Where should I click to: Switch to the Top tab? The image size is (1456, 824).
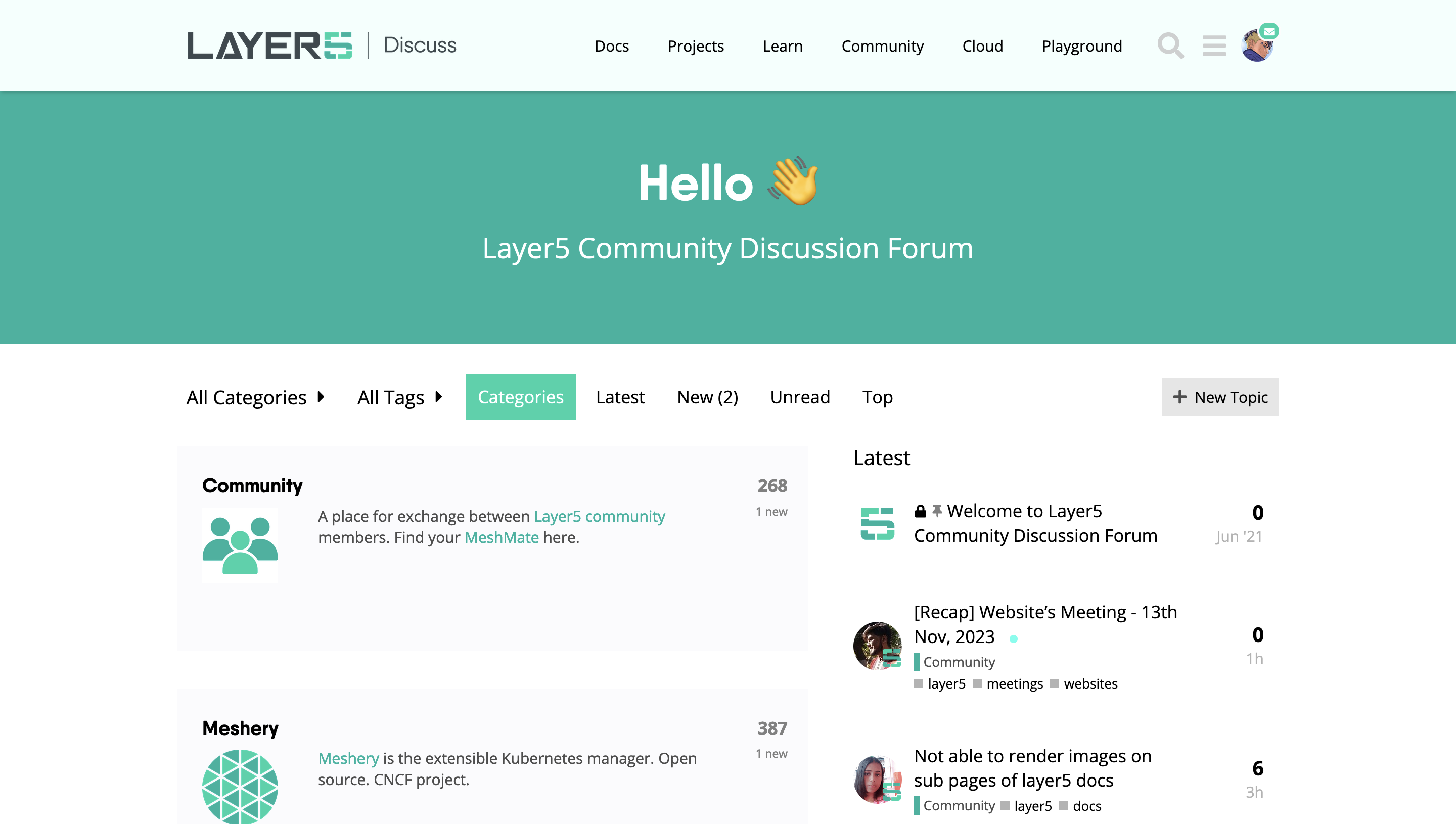click(x=877, y=397)
